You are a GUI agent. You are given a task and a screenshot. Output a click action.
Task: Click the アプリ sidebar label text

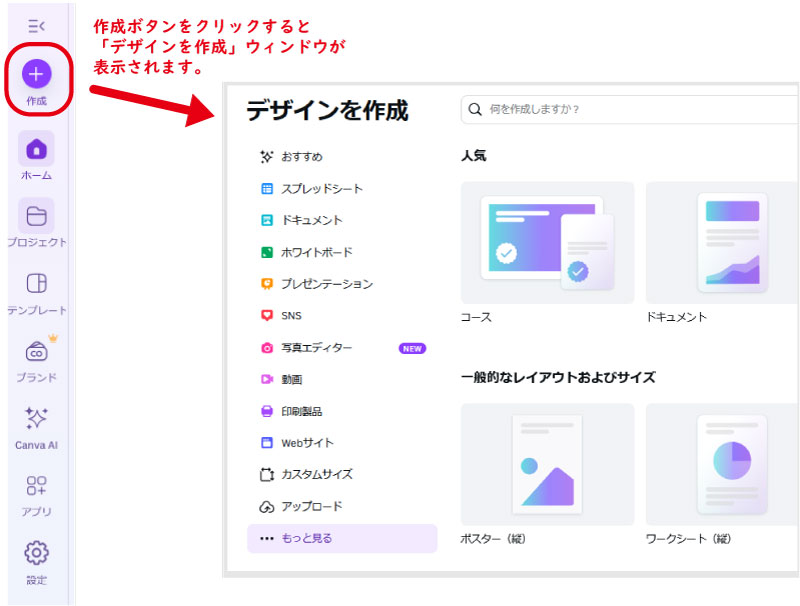(36, 512)
